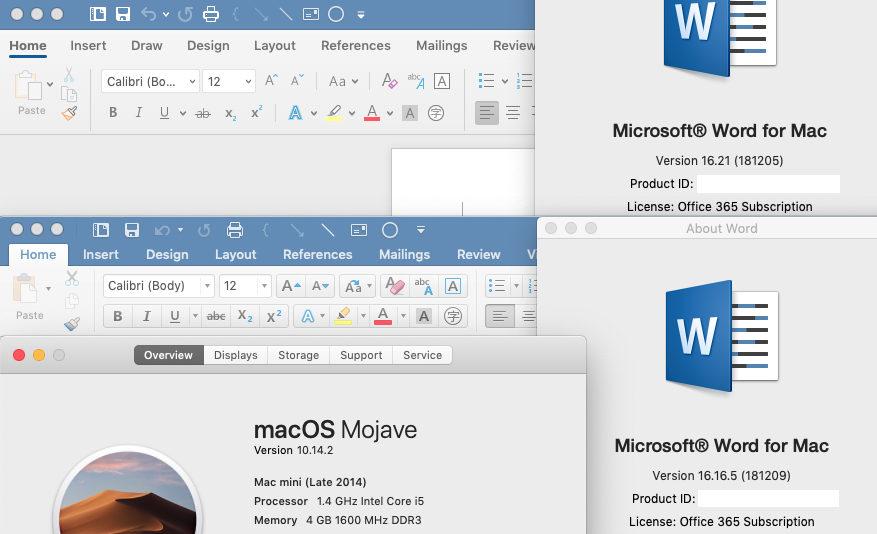Open Mailings tab in lower Word window
Screen dimensions: 877x534
point(404,254)
